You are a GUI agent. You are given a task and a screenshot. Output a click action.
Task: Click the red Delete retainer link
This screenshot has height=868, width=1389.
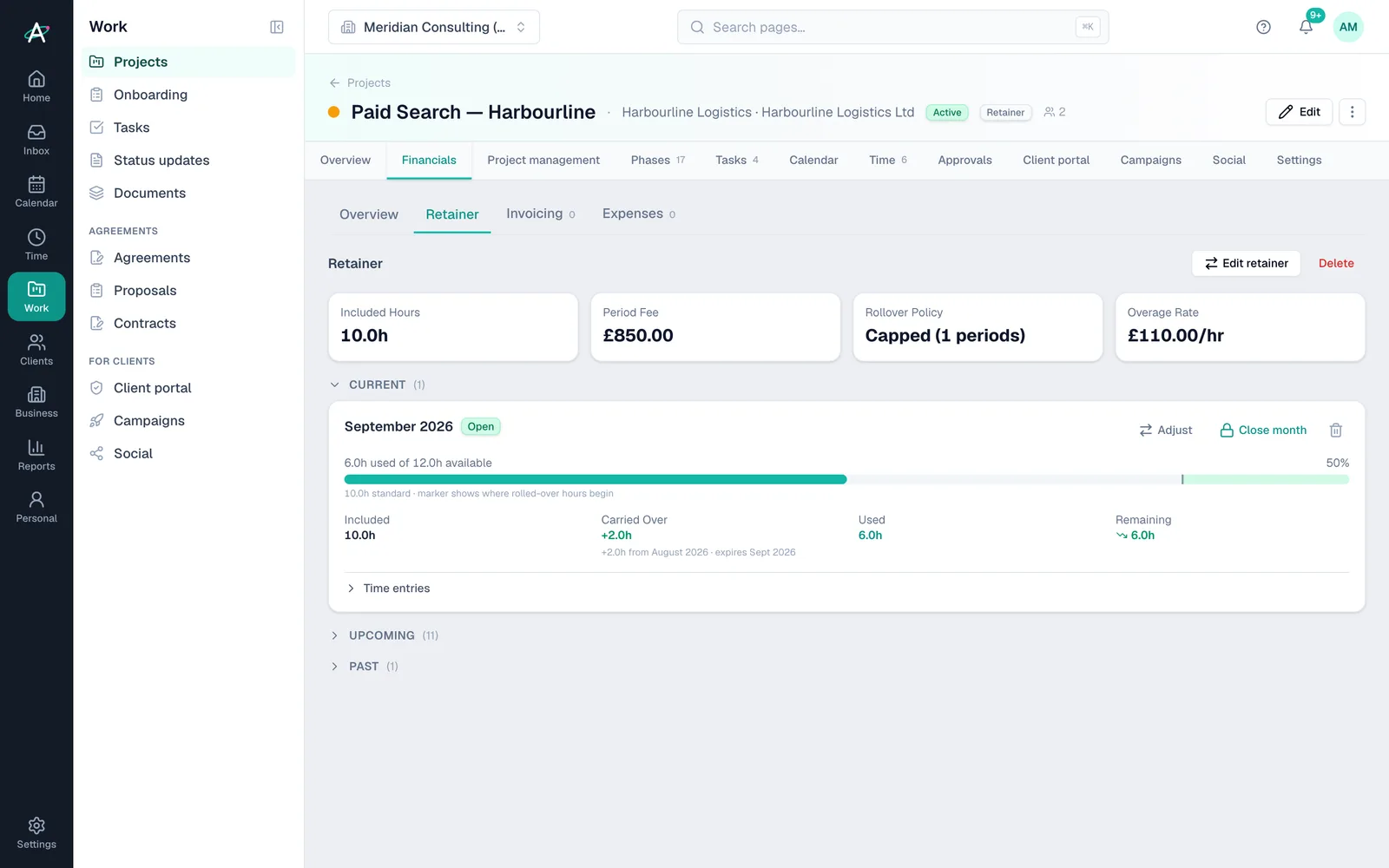(1336, 263)
